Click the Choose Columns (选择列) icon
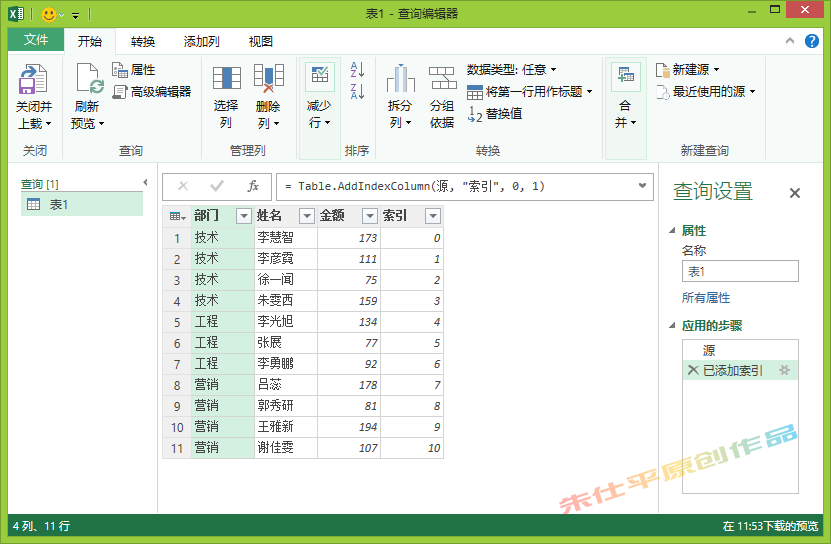 [226, 79]
